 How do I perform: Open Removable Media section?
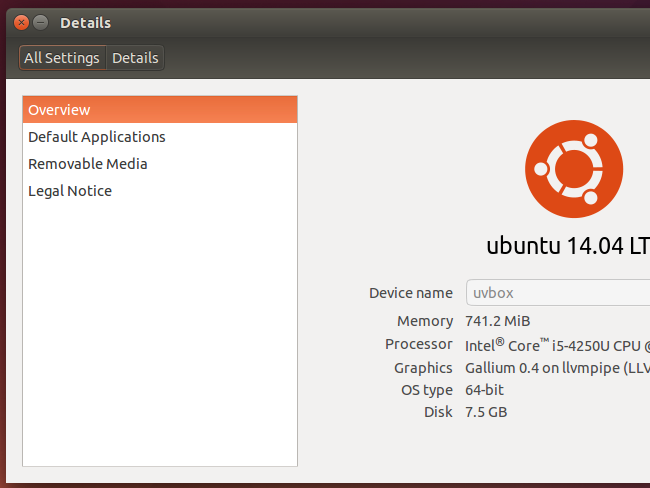tap(160, 164)
